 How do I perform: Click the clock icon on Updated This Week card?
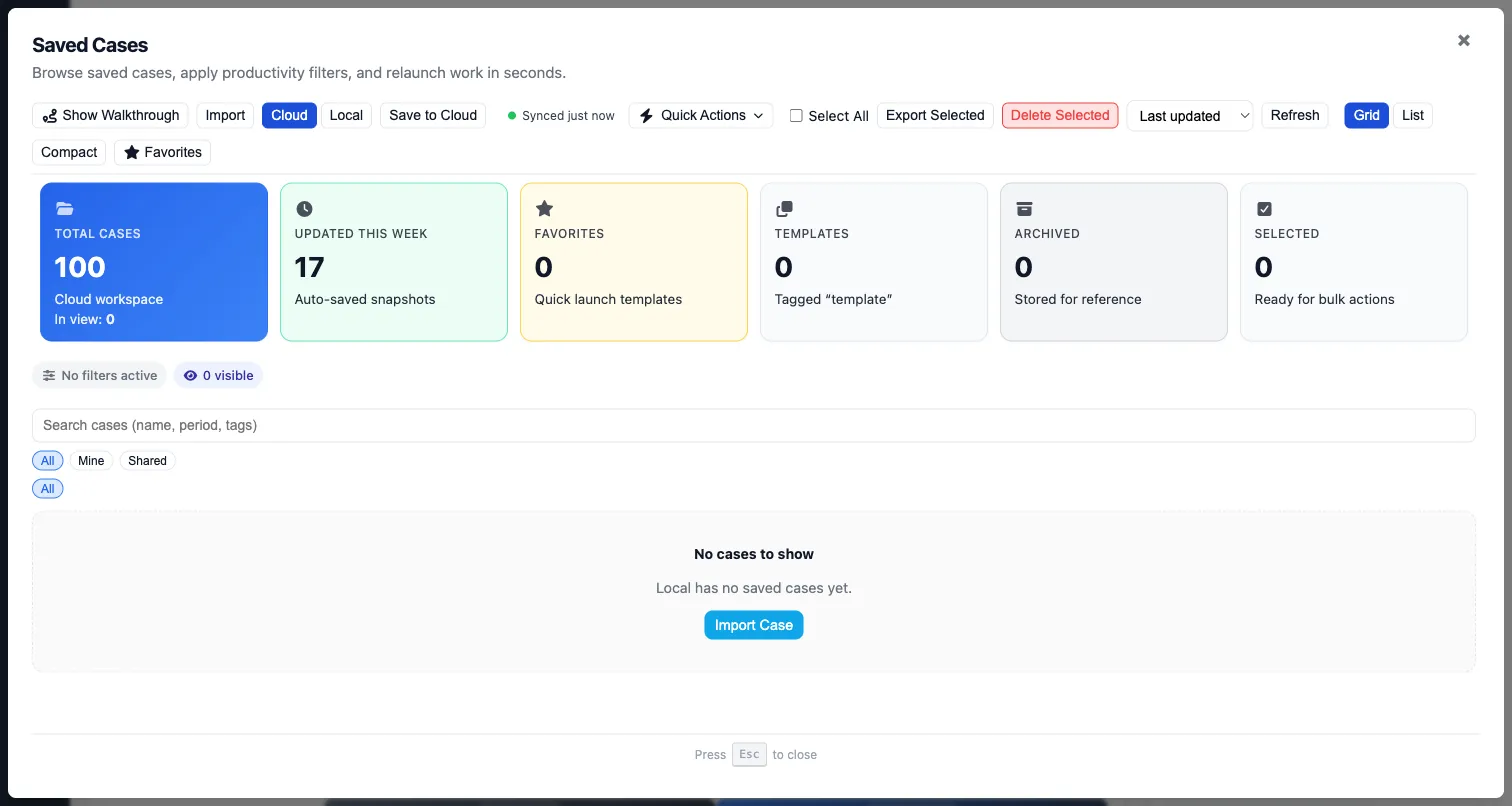[x=304, y=209]
